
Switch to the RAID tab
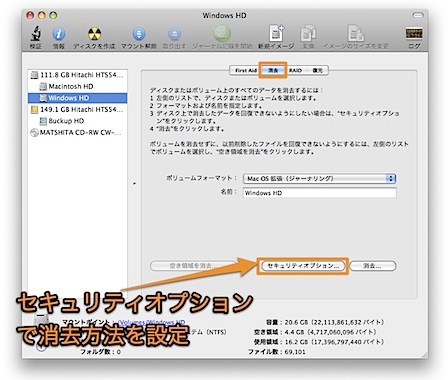point(295,70)
